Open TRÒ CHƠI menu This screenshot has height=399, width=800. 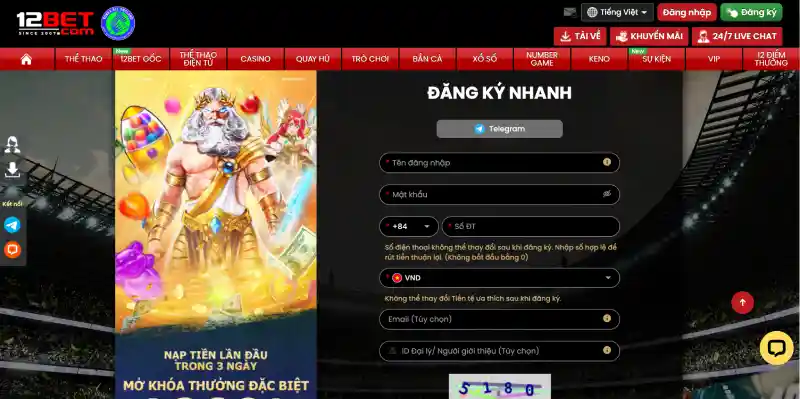[370, 59]
